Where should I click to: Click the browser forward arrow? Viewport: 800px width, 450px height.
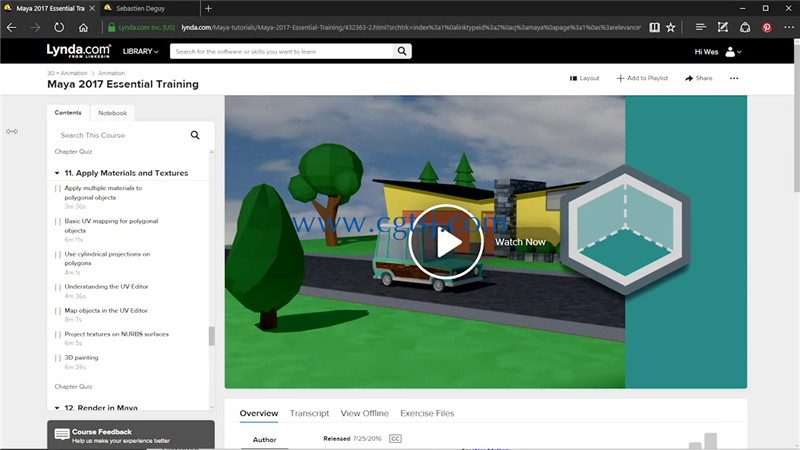35,28
